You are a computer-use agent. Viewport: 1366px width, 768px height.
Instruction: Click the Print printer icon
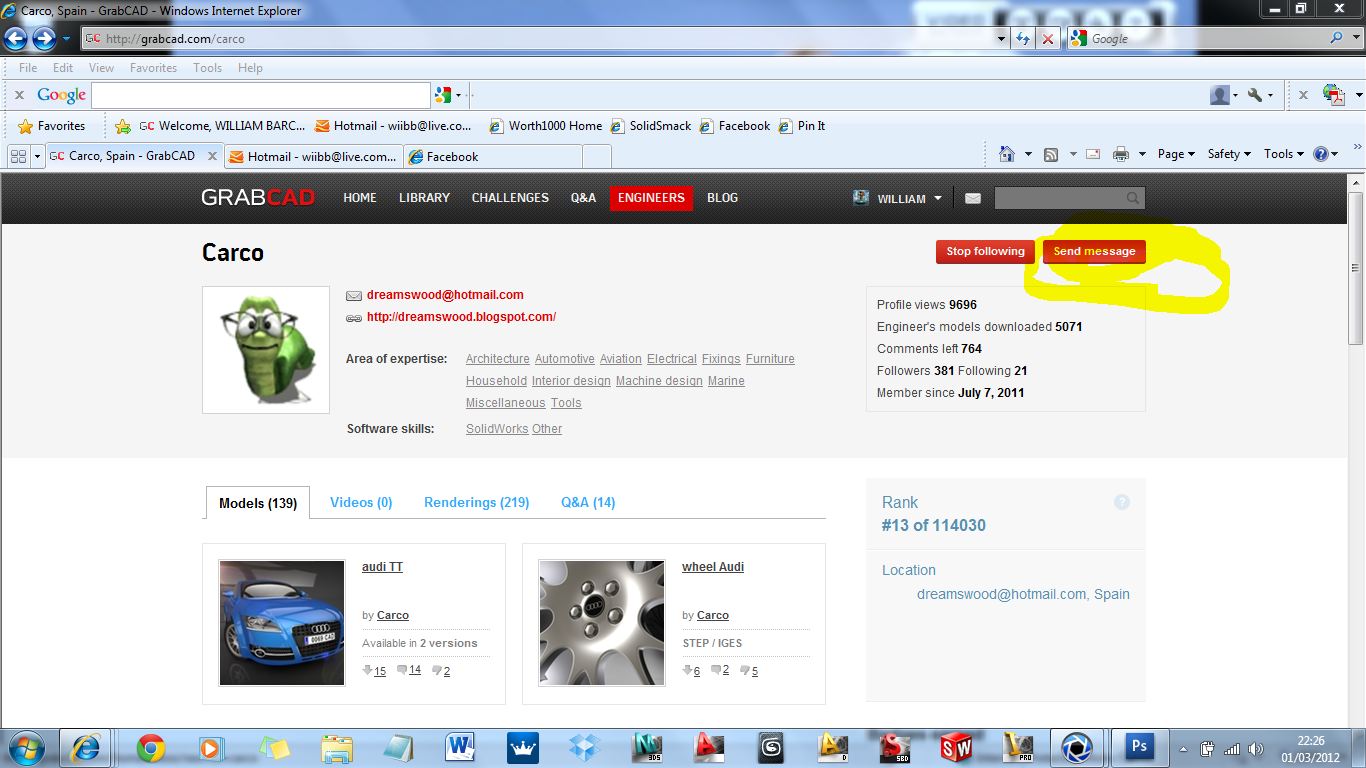point(1120,154)
